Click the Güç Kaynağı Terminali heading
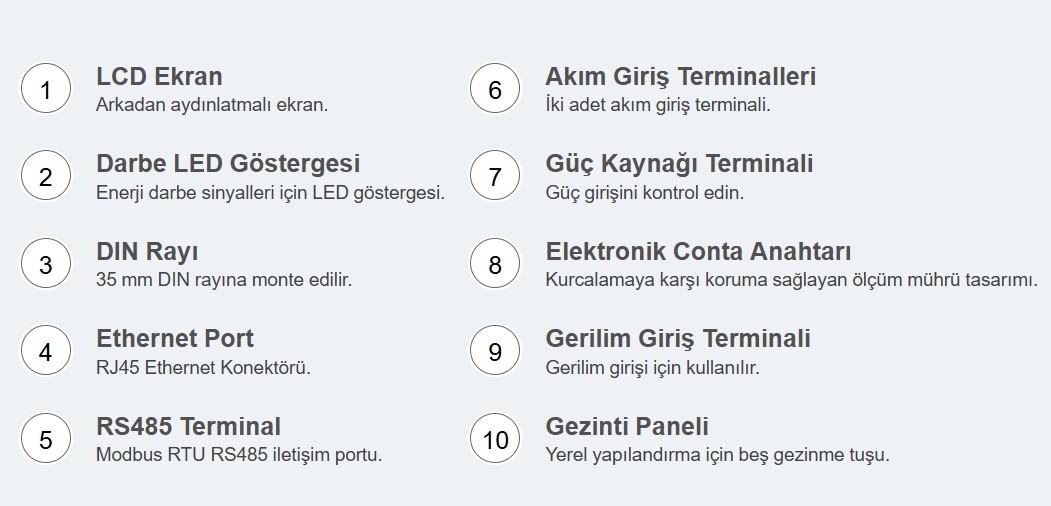The width and height of the screenshot is (1051, 506). coord(679,163)
